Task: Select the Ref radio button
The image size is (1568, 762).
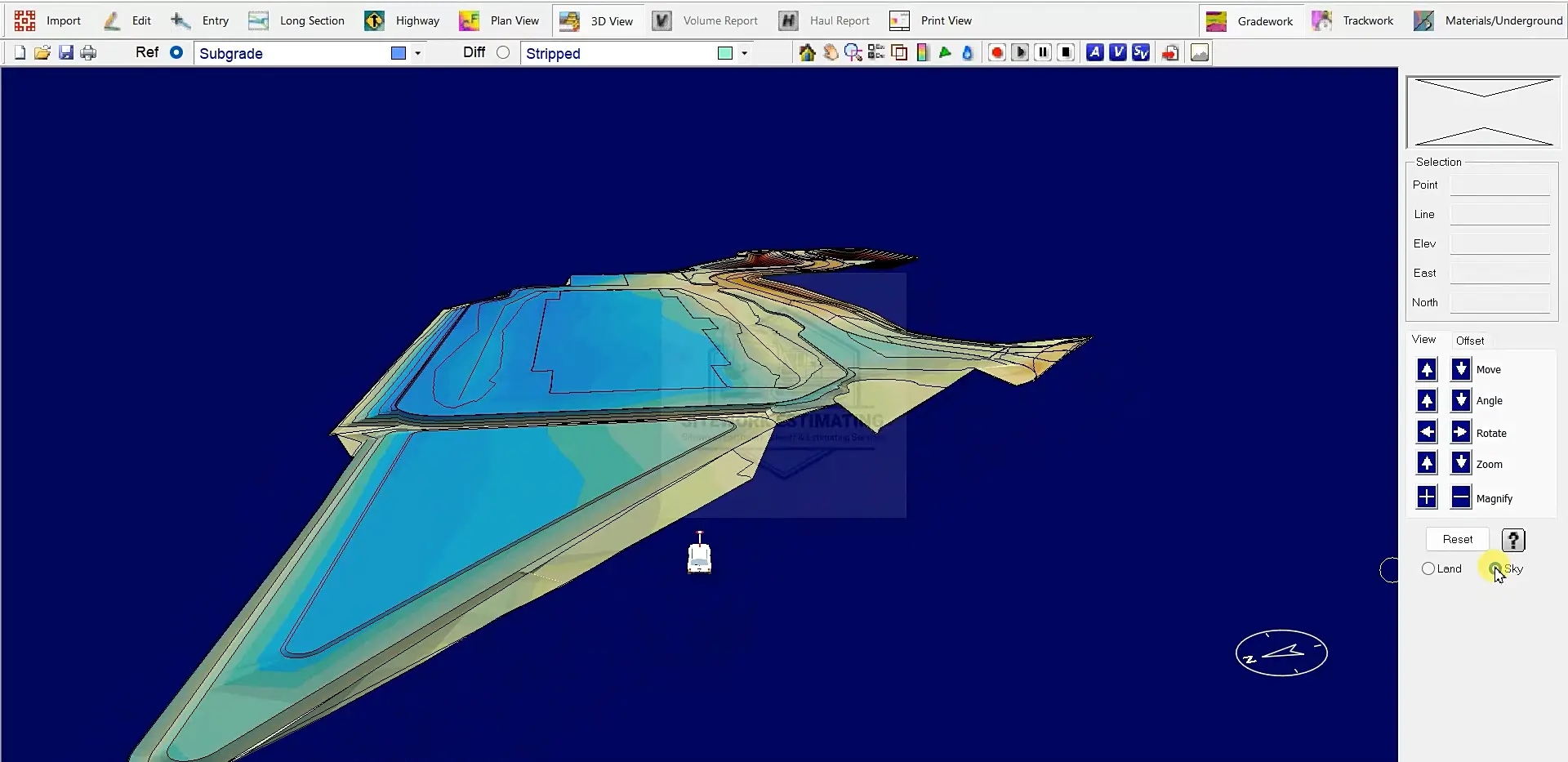Action: (x=176, y=52)
